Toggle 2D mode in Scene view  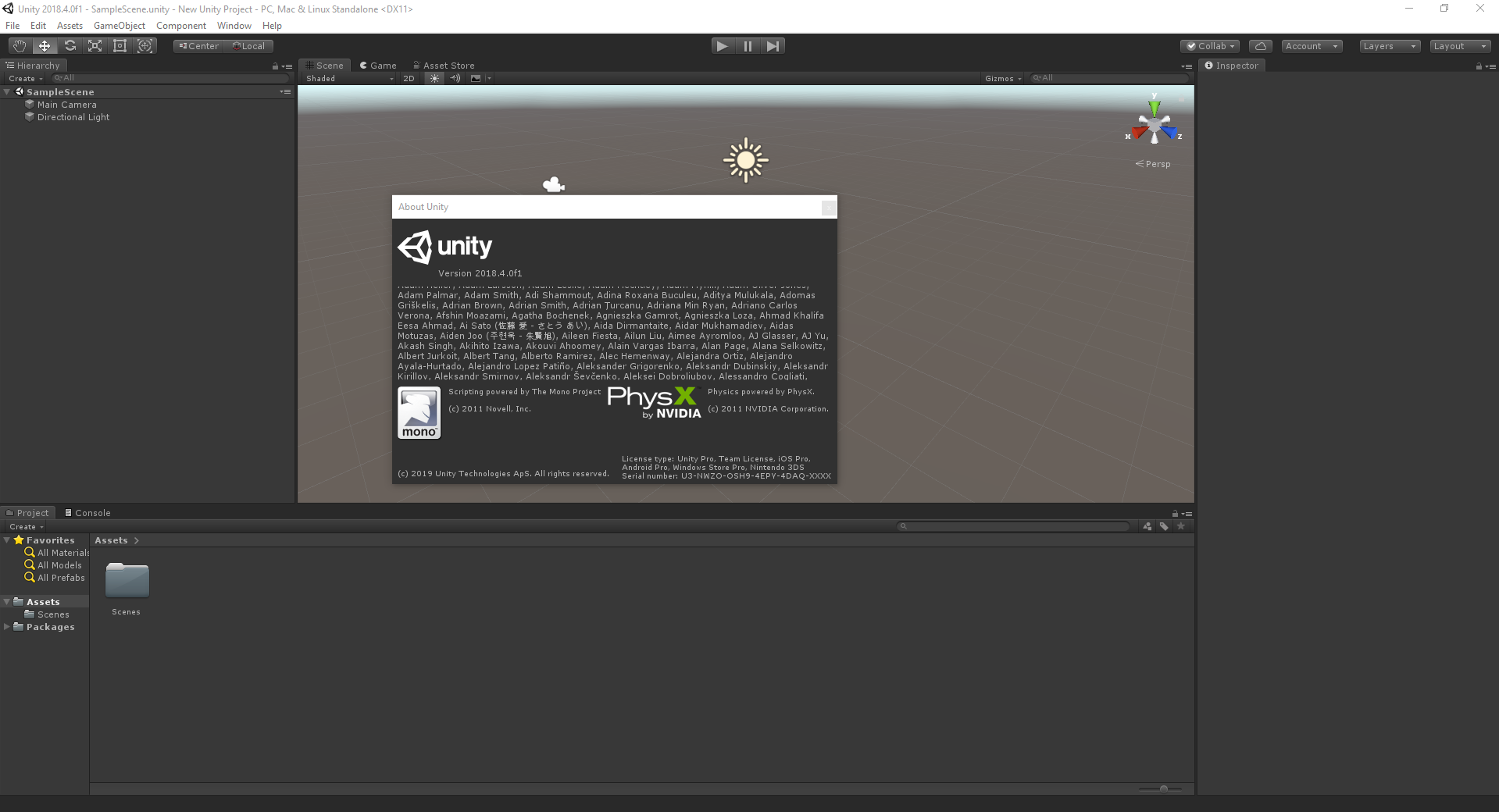(x=409, y=78)
